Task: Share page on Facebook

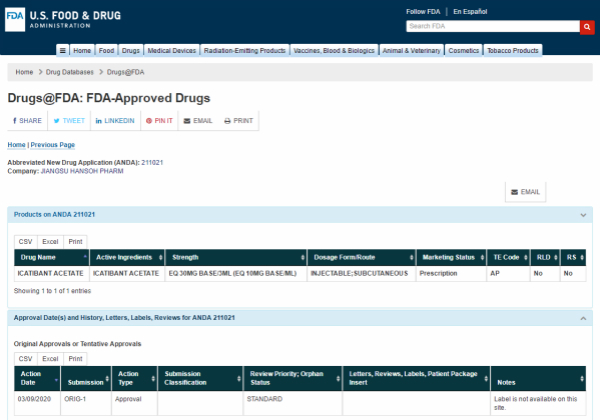Action: click(x=27, y=120)
